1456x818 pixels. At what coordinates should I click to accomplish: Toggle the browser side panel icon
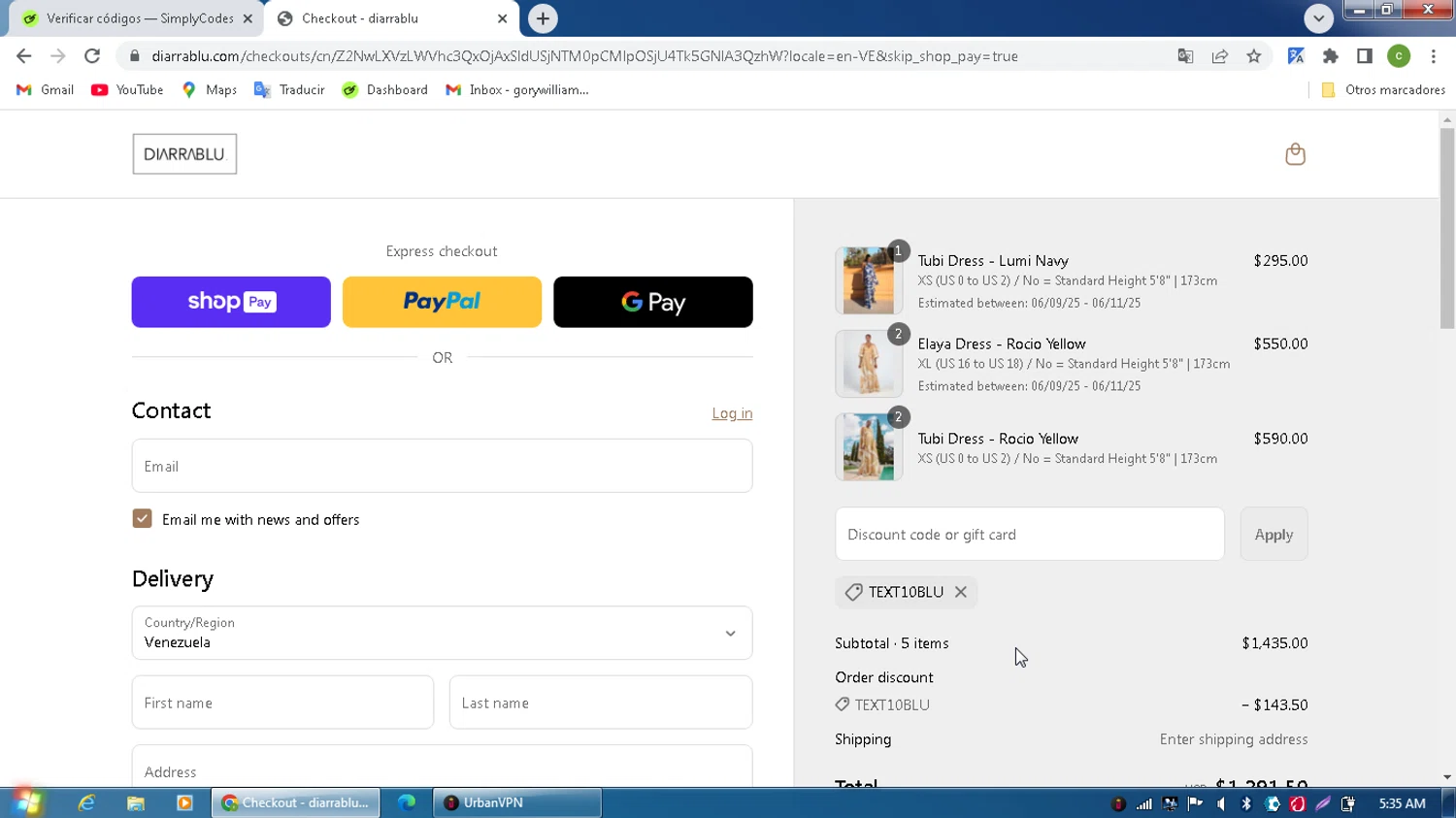[x=1365, y=56]
